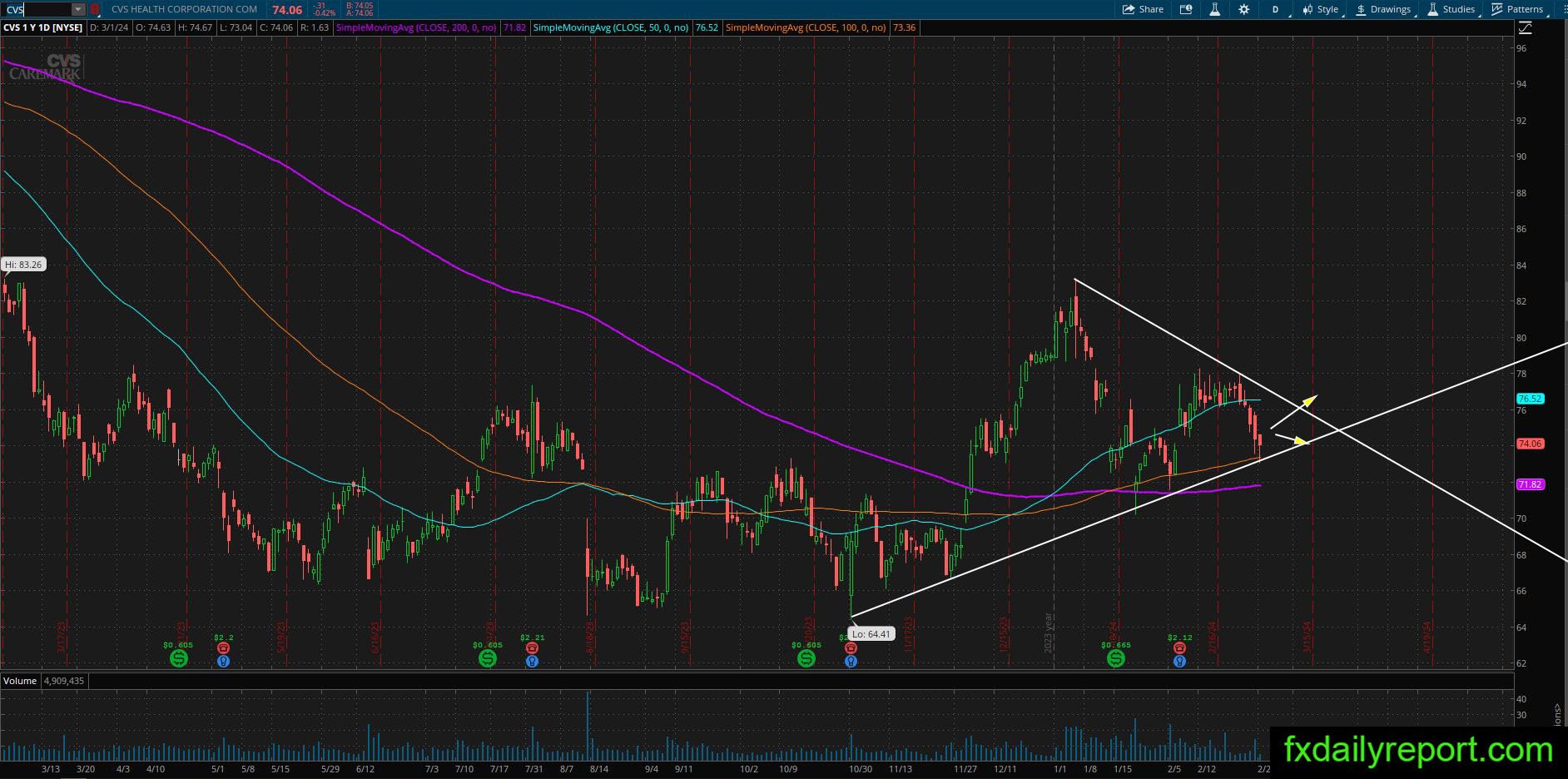Click the Share chart button

[x=1143, y=9]
